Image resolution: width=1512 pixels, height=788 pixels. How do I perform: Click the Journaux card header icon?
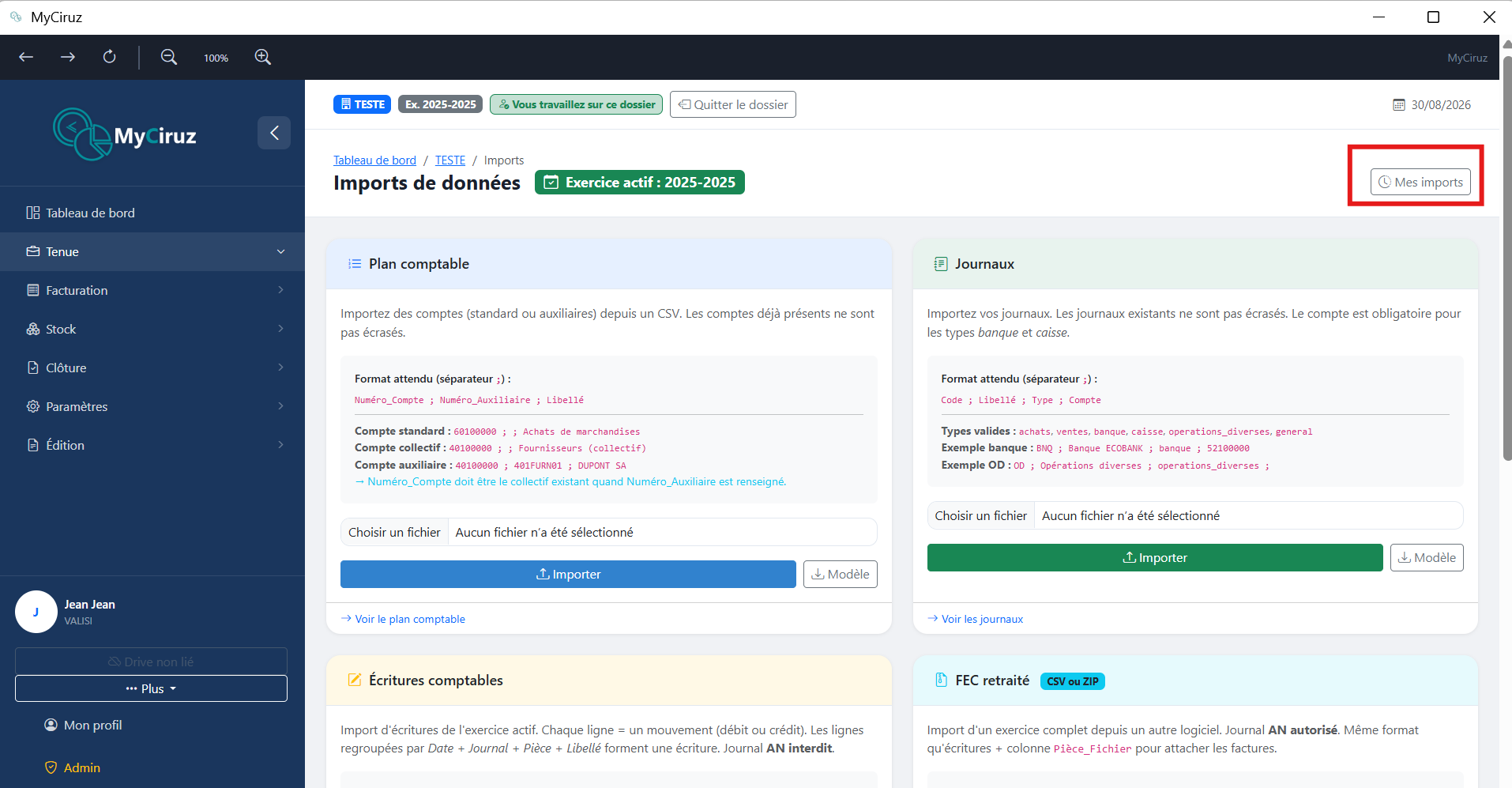pos(941,264)
